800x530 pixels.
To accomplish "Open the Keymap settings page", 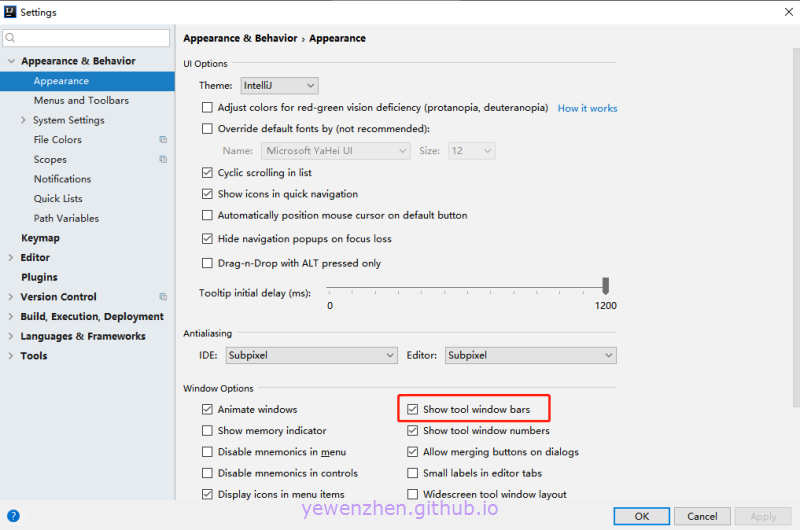I will click(40, 238).
